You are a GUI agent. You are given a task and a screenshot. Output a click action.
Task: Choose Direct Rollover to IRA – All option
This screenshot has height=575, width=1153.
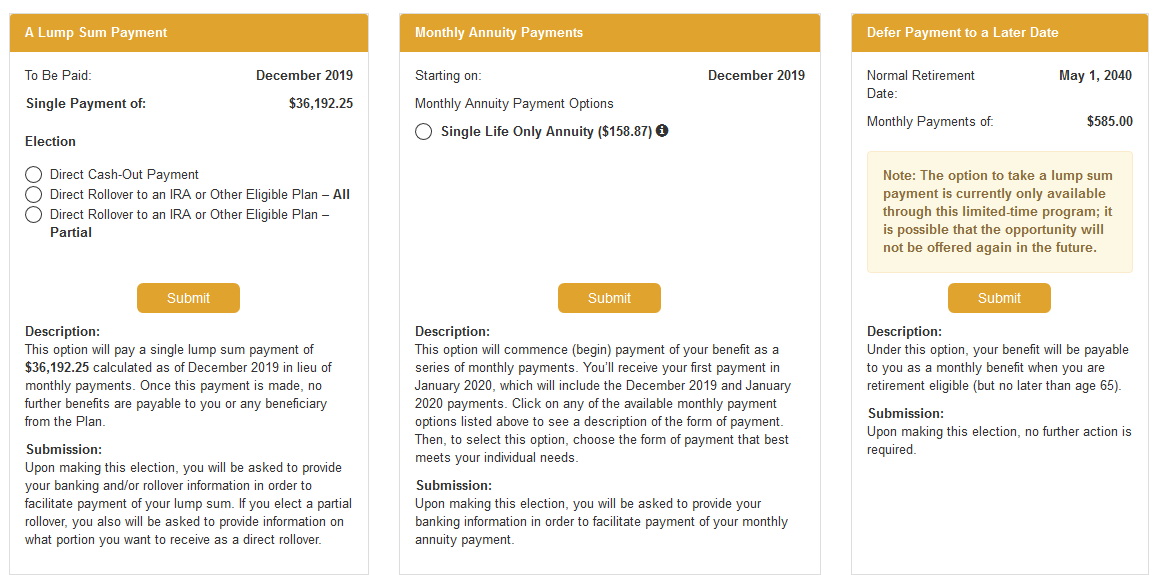coord(33,195)
